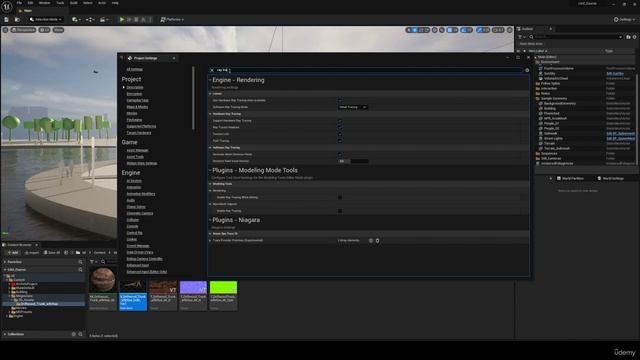Click the Lit view mode button
The height and width of the screenshot is (360, 640).
(x=44, y=30)
